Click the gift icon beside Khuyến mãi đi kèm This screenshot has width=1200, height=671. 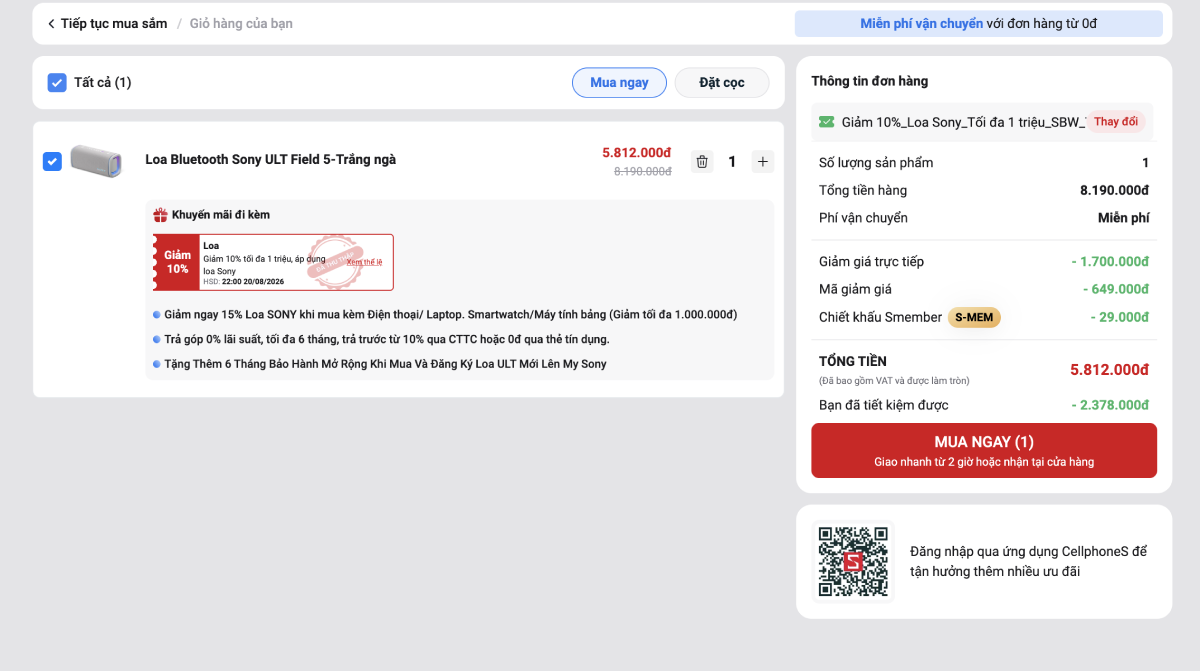(160, 215)
